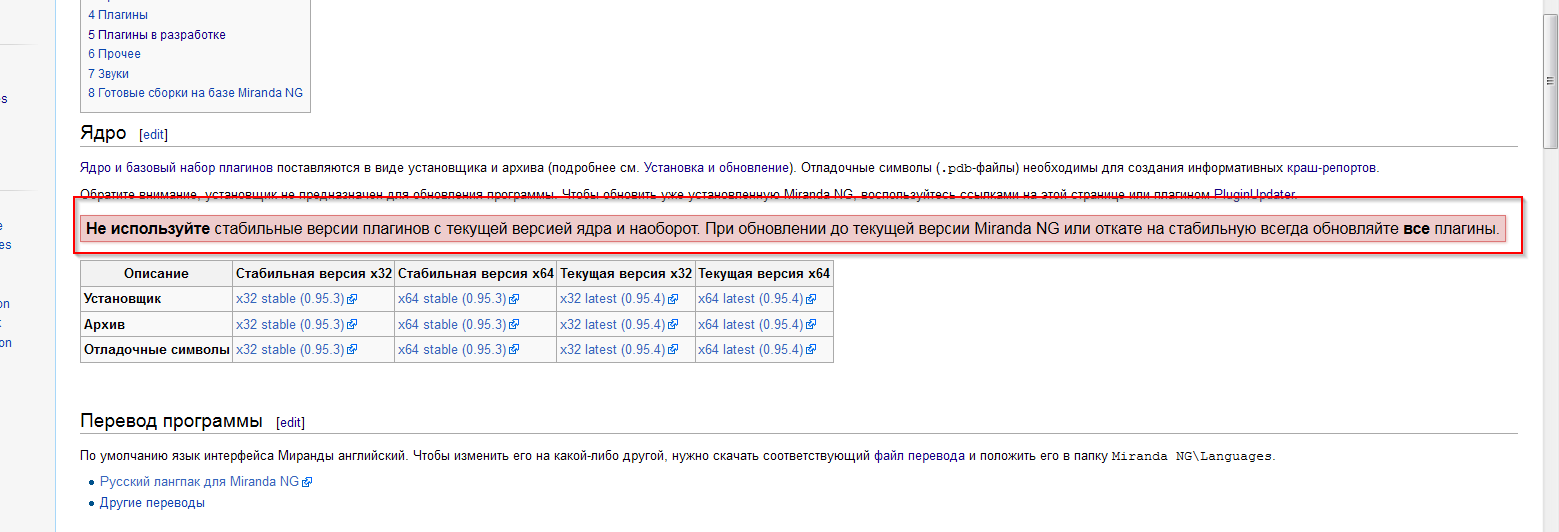This screenshot has width=1559, height=532.
Task: Download Архив x64 stable (0.95.3)
Action: coord(458,324)
